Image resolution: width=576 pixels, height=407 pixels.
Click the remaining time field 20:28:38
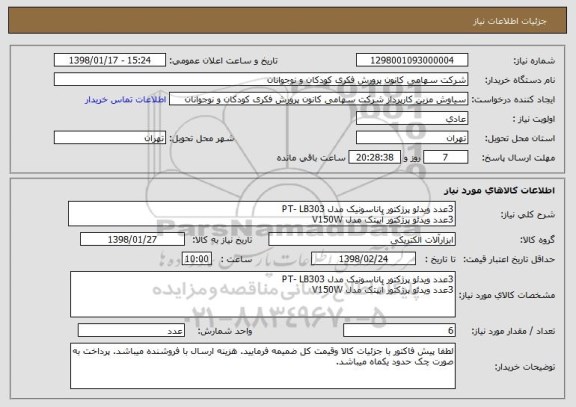(374, 157)
